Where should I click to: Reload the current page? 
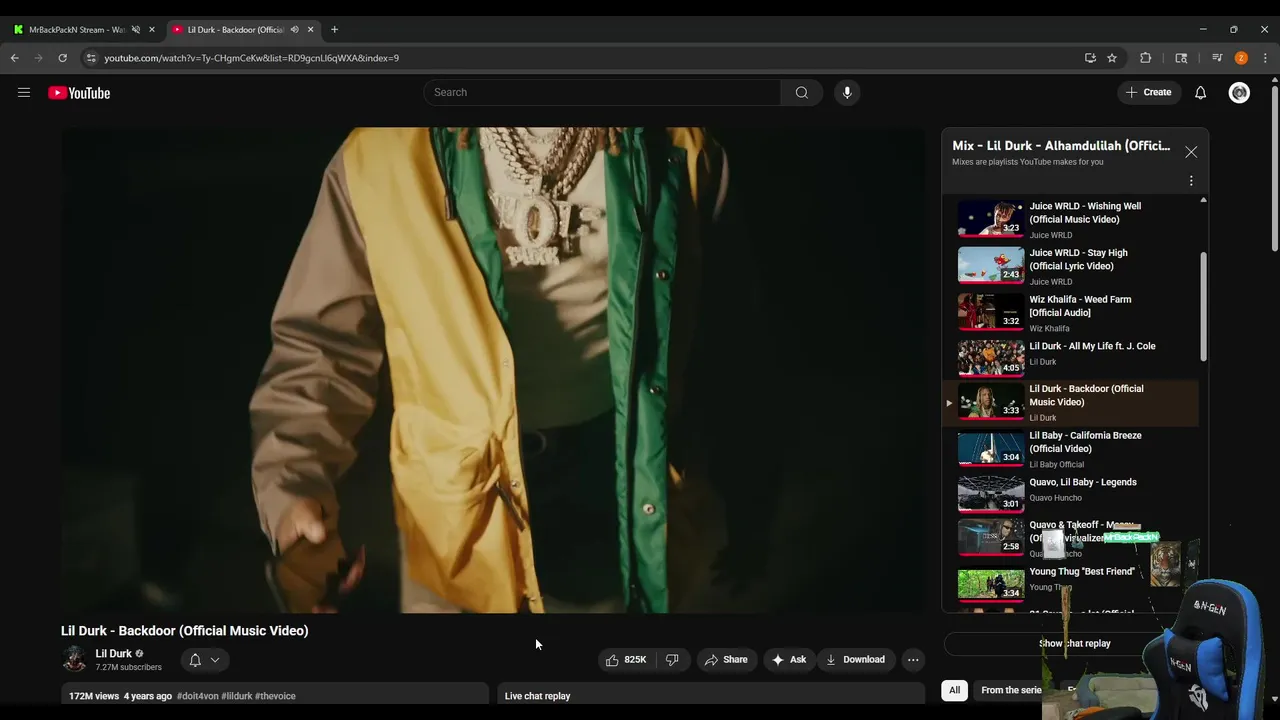pos(63,58)
